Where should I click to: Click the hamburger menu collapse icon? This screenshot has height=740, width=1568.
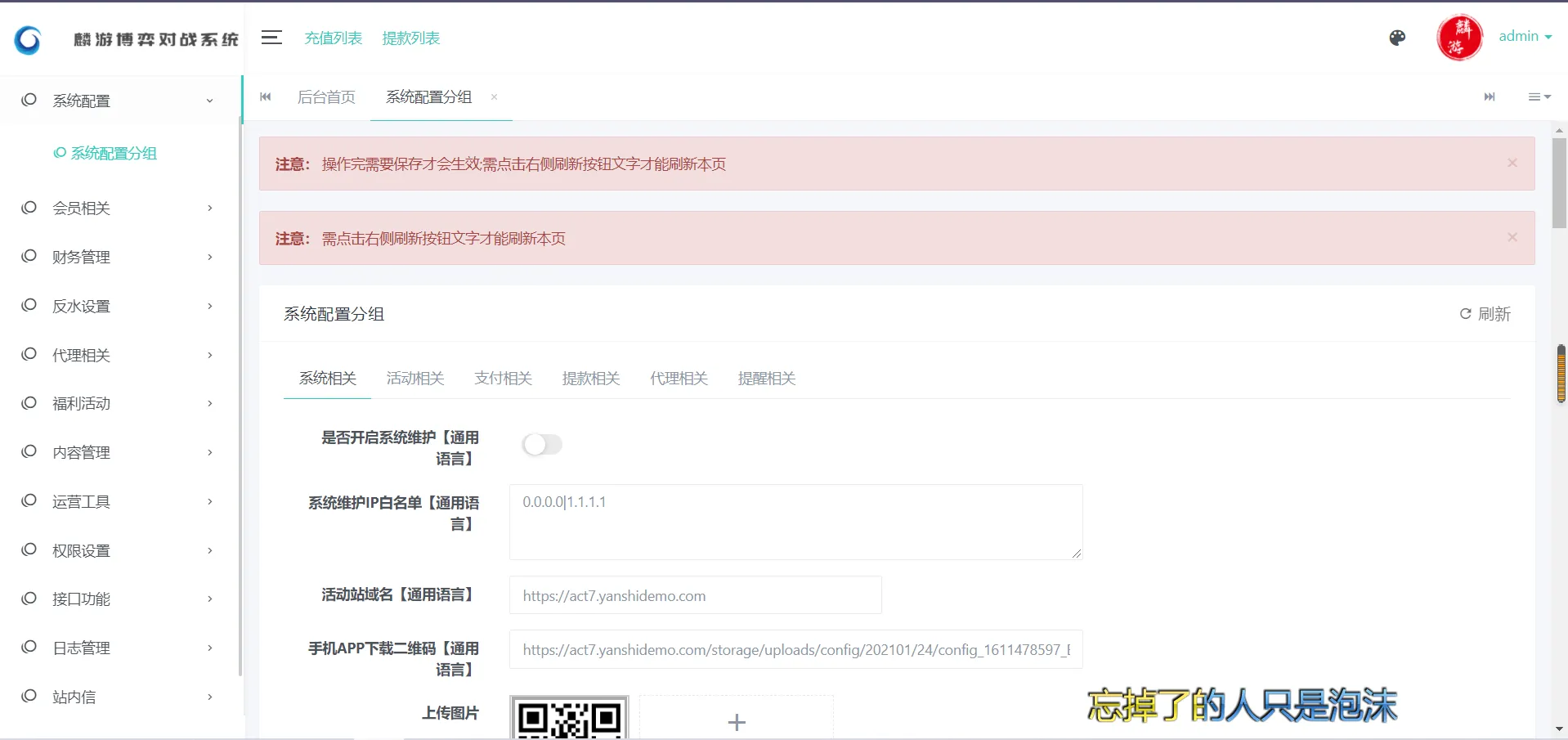[271, 38]
